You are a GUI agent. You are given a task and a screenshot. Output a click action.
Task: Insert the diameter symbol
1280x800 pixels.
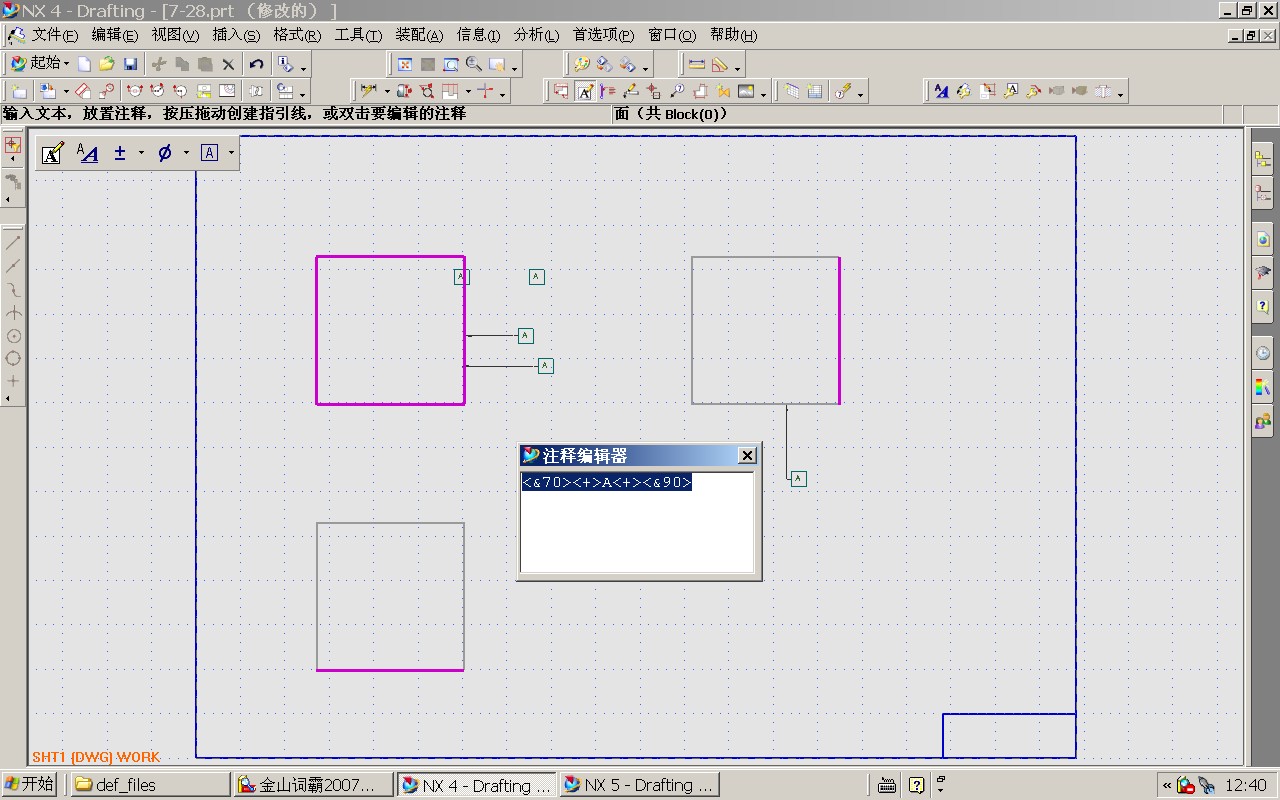click(165, 153)
